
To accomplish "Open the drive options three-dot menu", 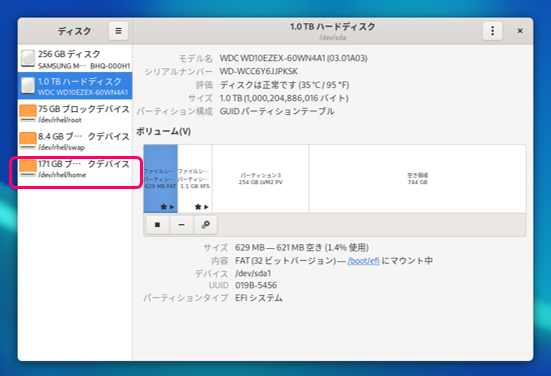I will coord(492,31).
